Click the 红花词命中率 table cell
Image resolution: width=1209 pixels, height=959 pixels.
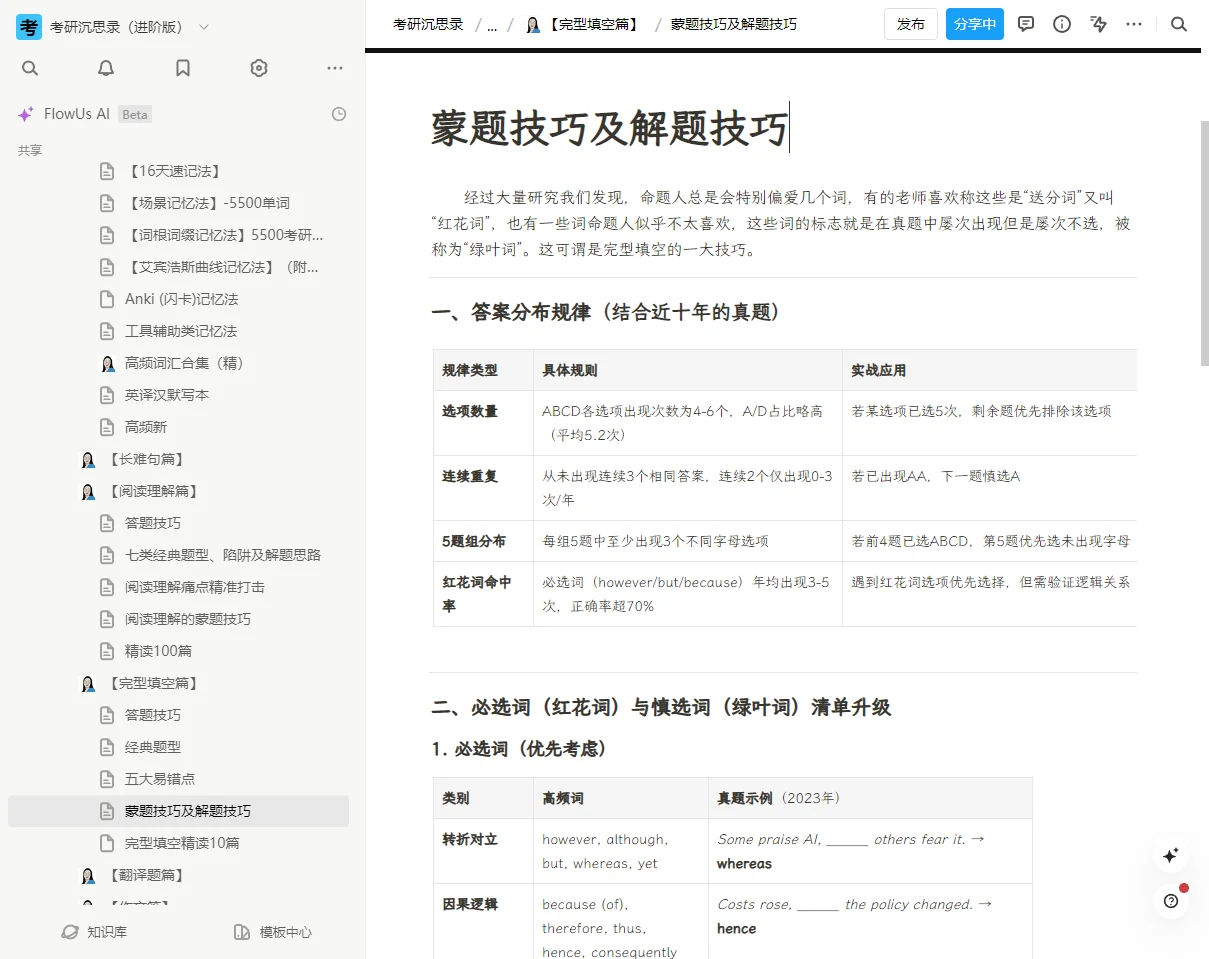pos(483,594)
